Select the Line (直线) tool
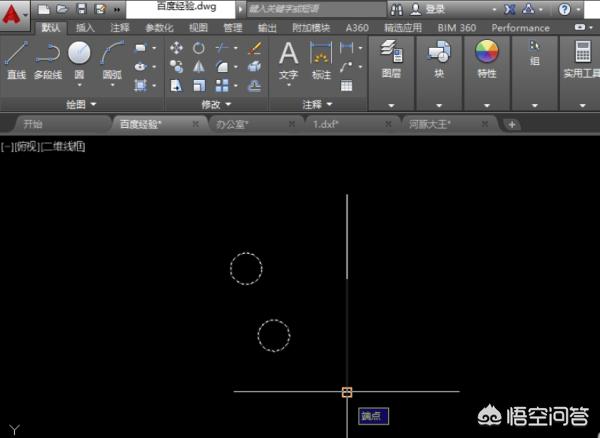This screenshot has width=600, height=438. tap(16, 58)
